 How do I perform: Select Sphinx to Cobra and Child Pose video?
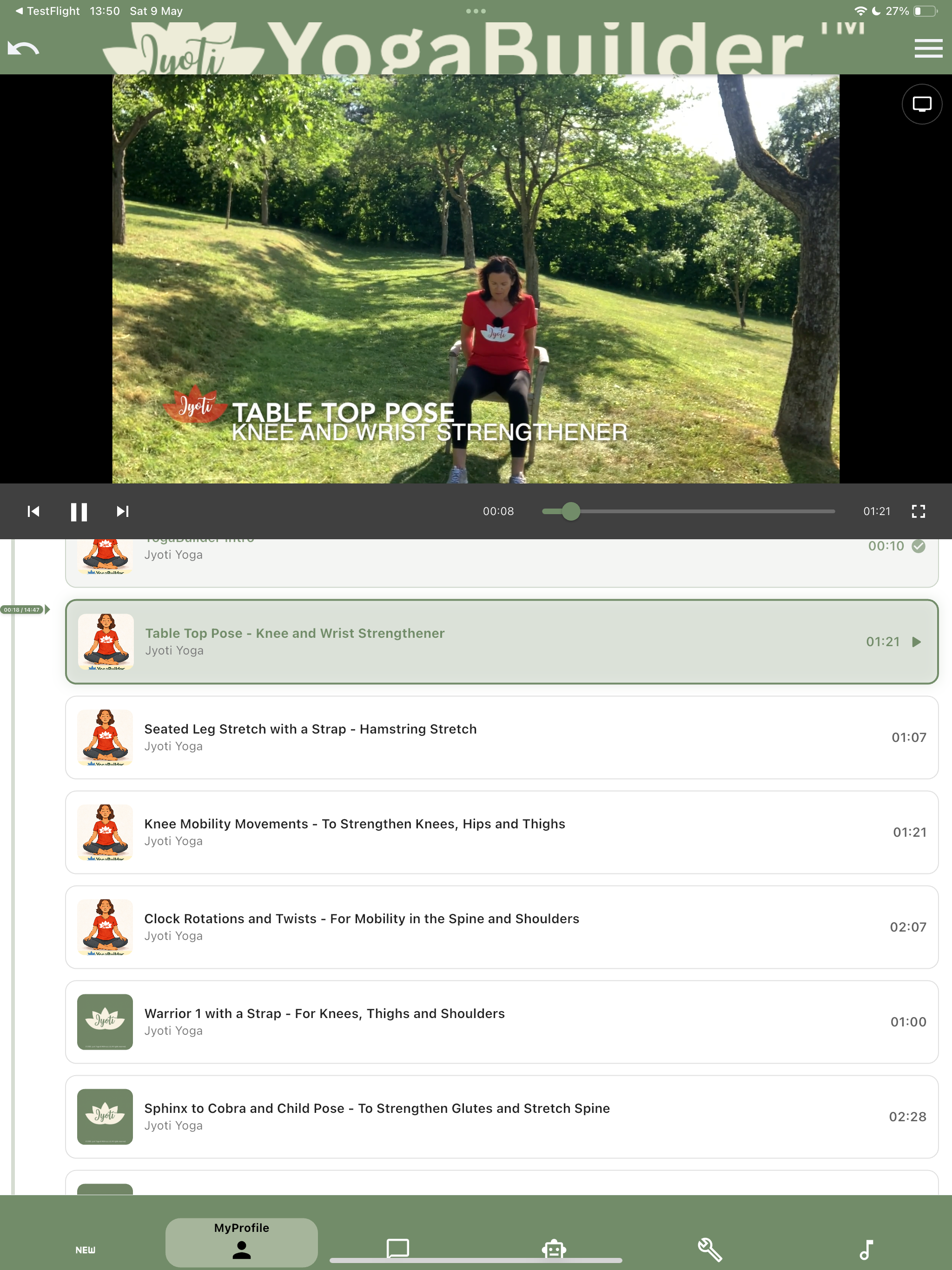click(x=502, y=1116)
